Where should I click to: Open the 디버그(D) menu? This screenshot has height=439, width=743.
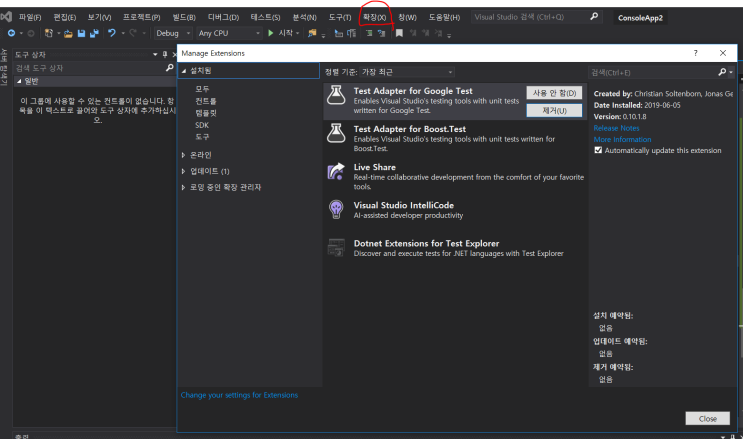pos(223,18)
